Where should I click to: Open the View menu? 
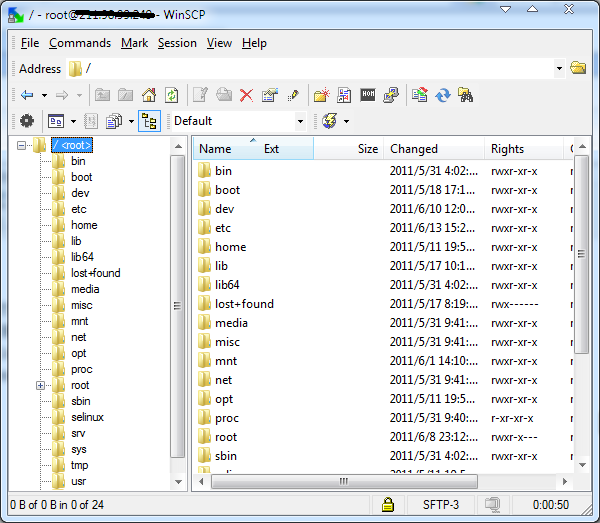coord(219,43)
